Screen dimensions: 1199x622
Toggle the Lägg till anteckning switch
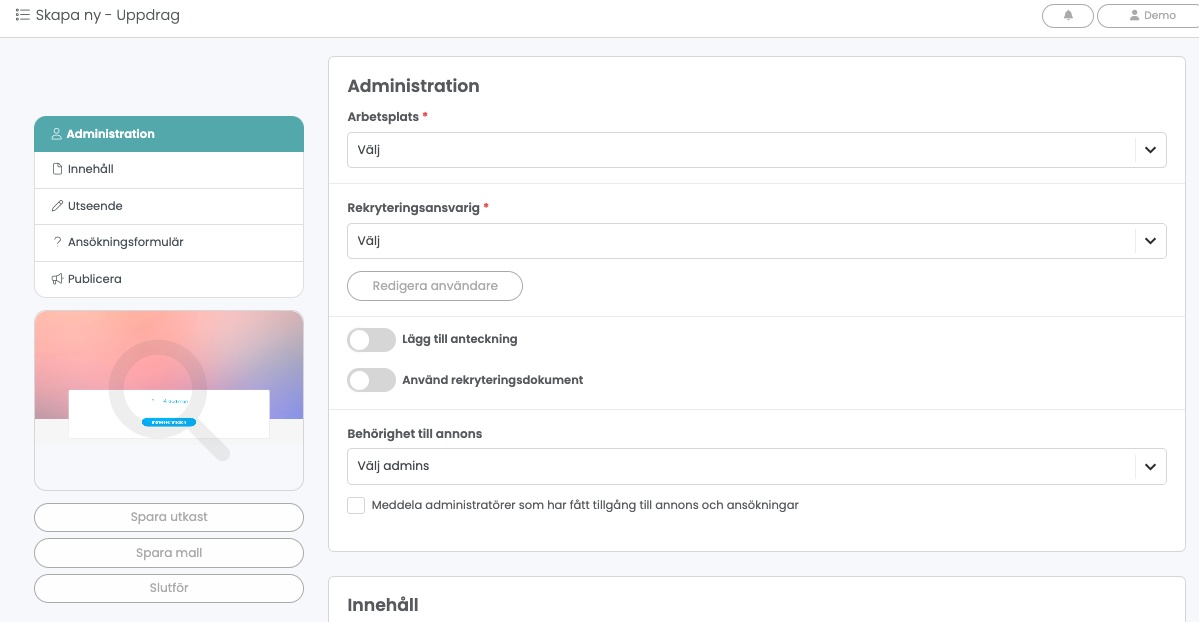(x=372, y=340)
